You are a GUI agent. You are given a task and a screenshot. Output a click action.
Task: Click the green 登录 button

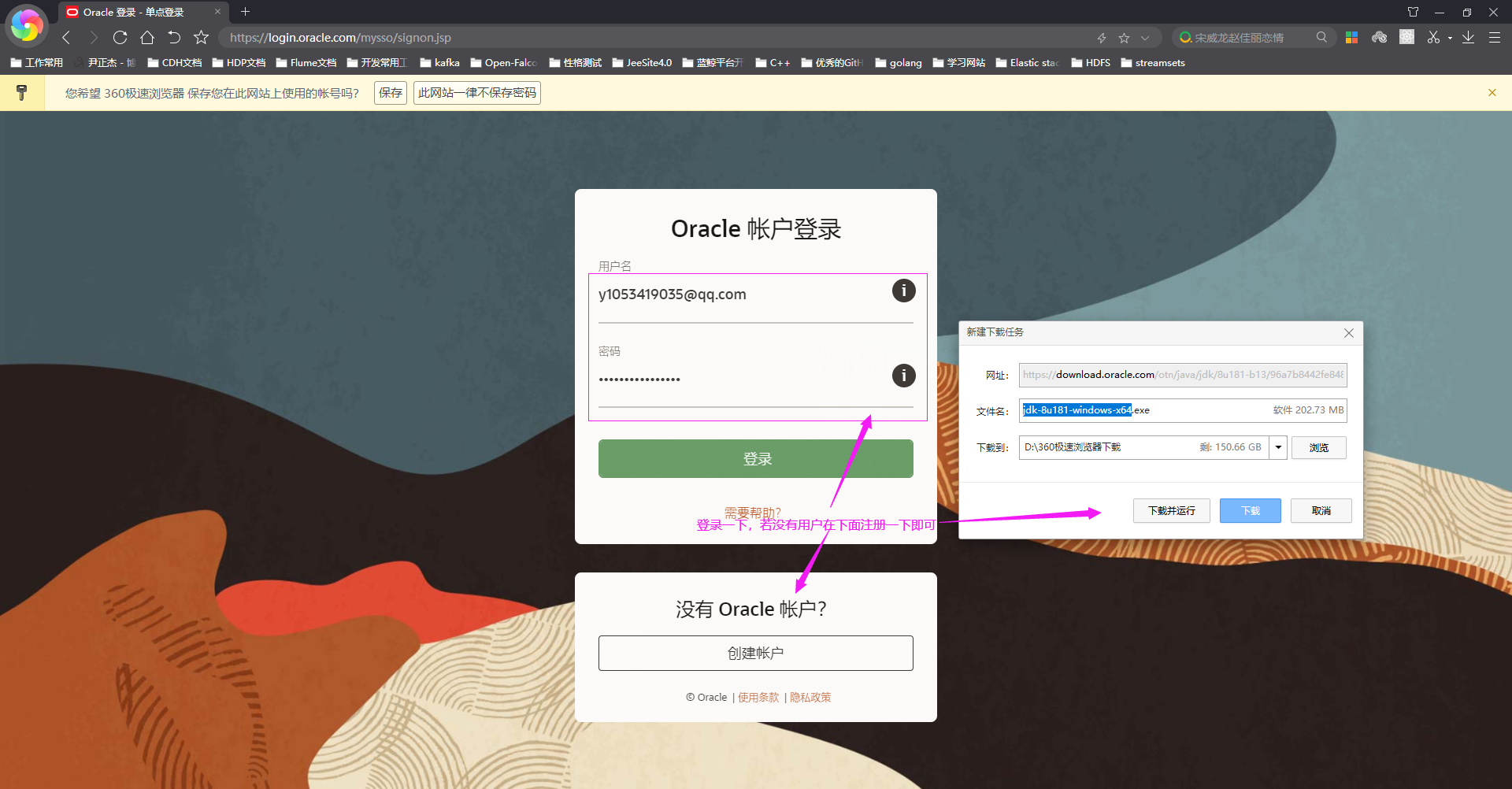[x=756, y=459]
